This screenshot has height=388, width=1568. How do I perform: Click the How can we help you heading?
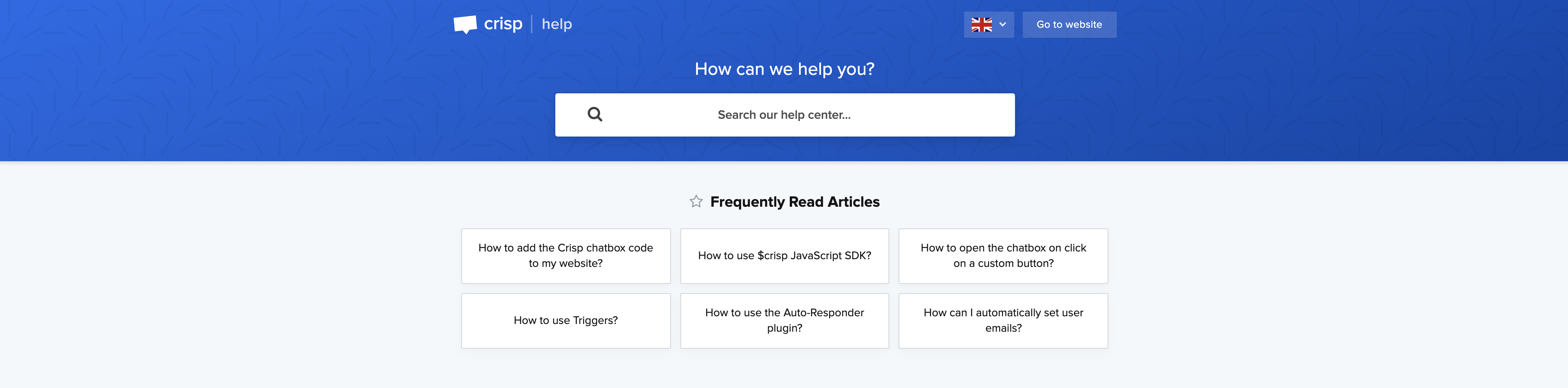[784, 69]
